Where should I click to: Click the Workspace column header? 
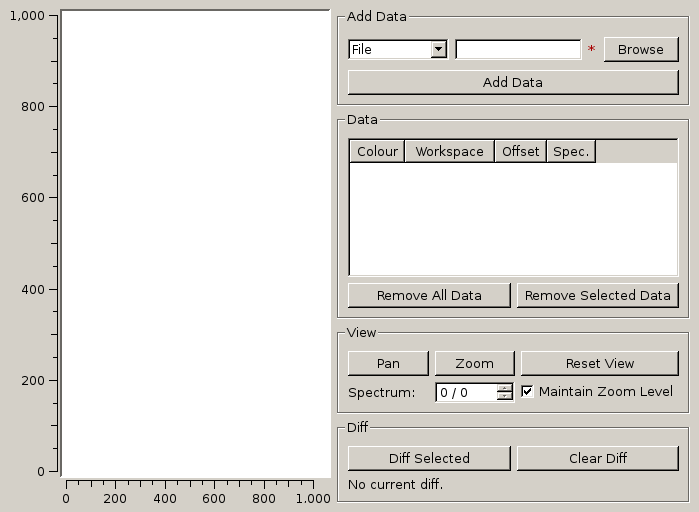coord(449,151)
